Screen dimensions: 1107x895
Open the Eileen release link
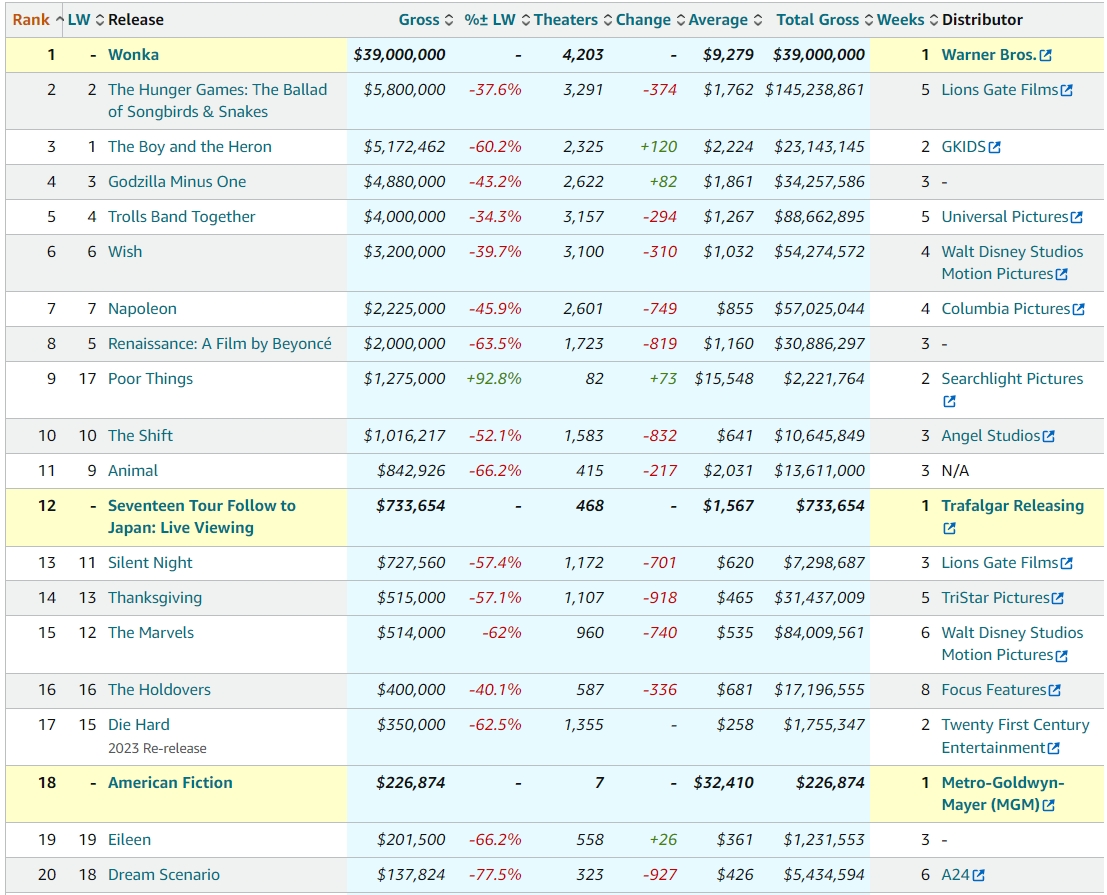tap(129, 840)
